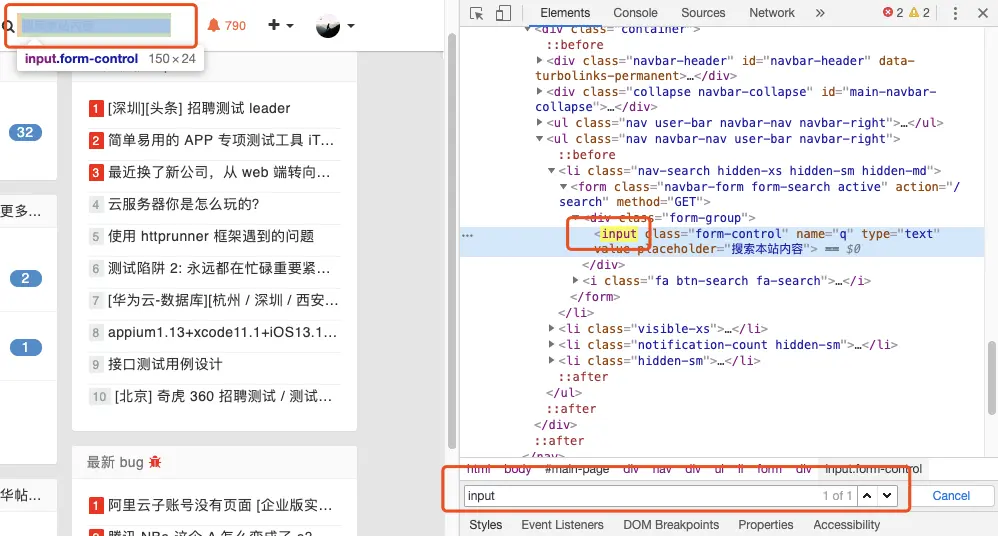Click the page vertical scrollbar
The height and width of the screenshot is (536, 998).
coord(451,242)
